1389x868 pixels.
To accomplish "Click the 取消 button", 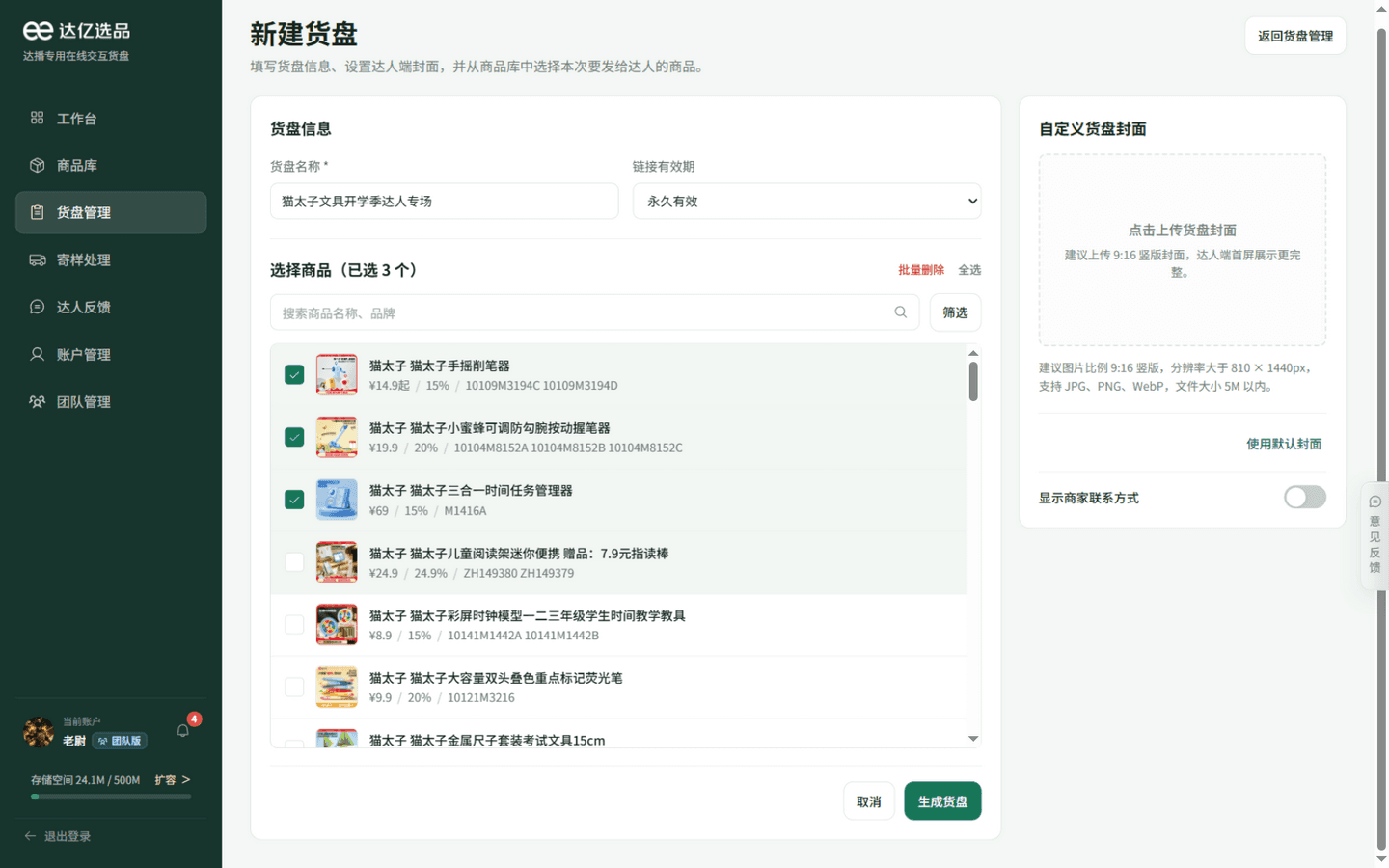I will tap(869, 801).
